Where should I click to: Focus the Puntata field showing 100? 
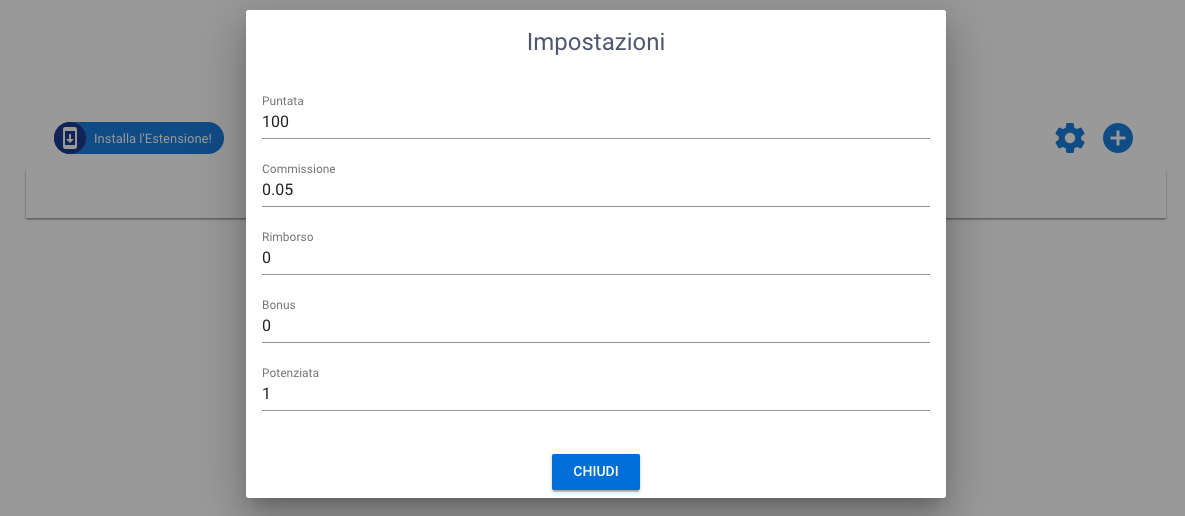point(596,122)
